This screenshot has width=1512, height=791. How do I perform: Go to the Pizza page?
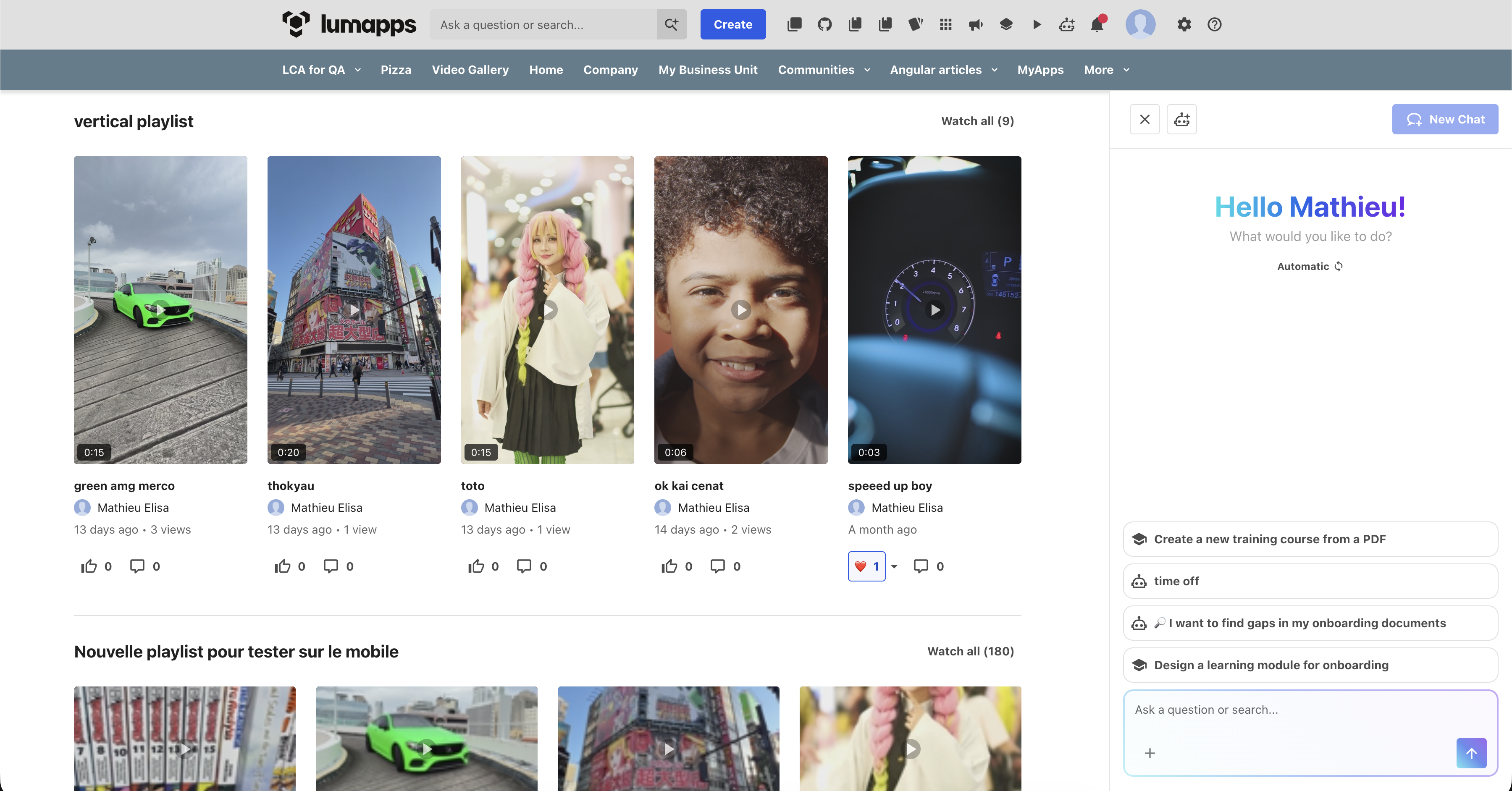(x=396, y=70)
